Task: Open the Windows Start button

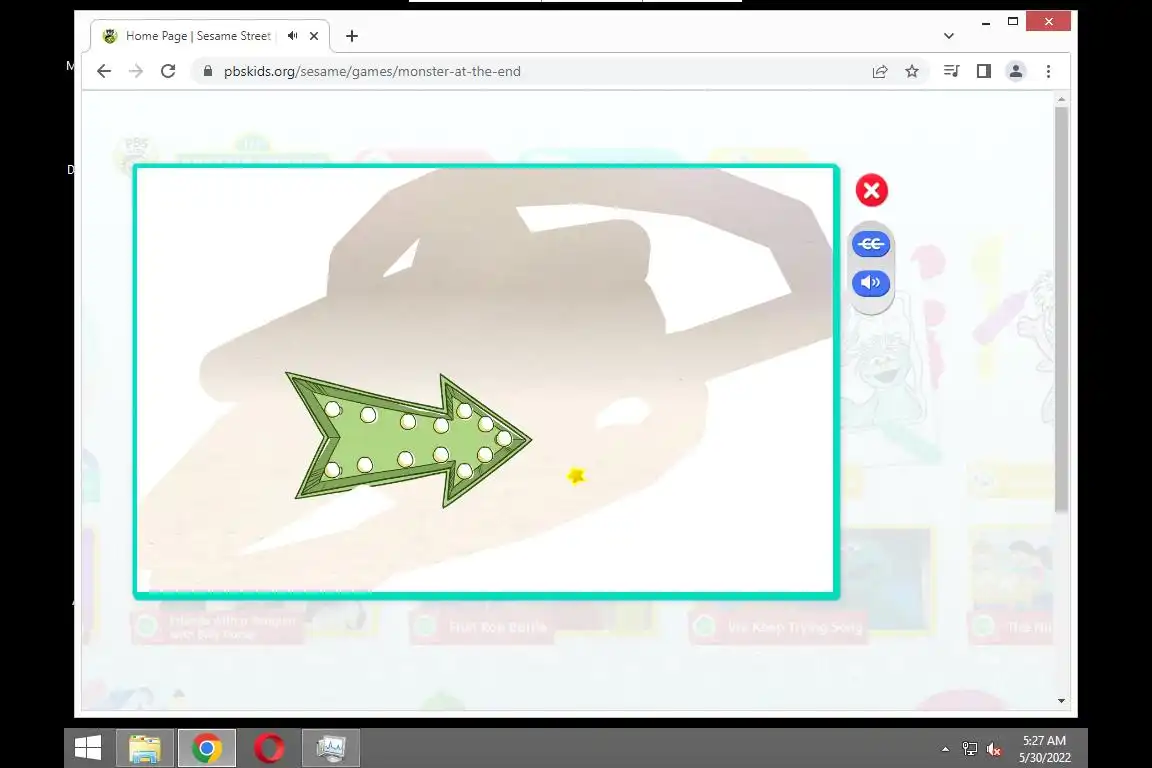Action: tap(88, 748)
